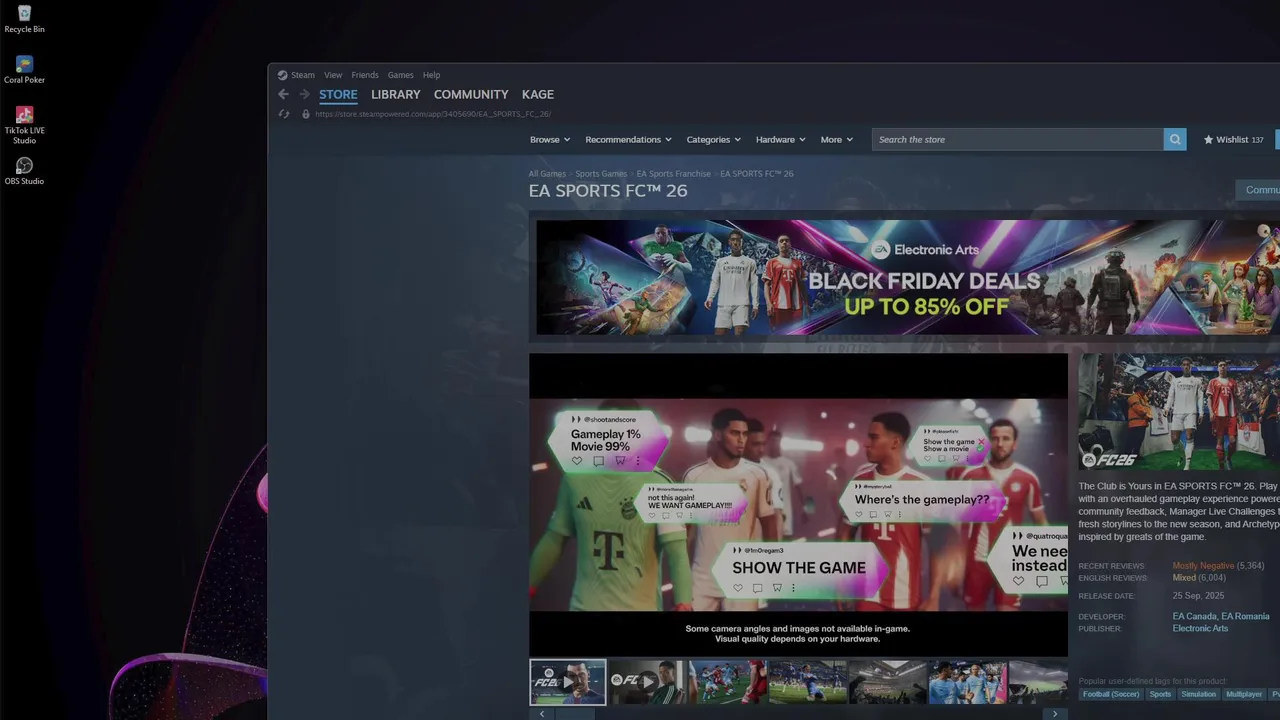The height and width of the screenshot is (720, 1280).
Task: Open Mixed English reviews link
Action: [x=1184, y=578]
